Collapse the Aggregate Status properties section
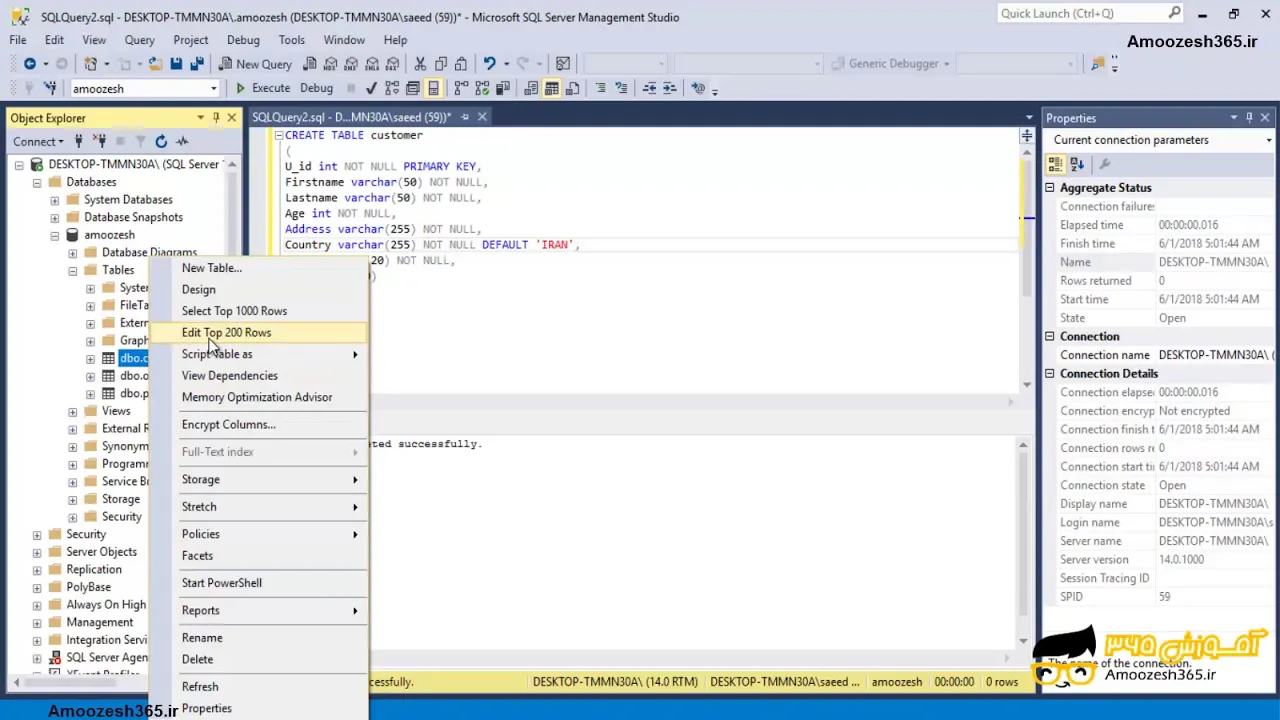The image size is (1280, 720). [x=1050, y=188]
